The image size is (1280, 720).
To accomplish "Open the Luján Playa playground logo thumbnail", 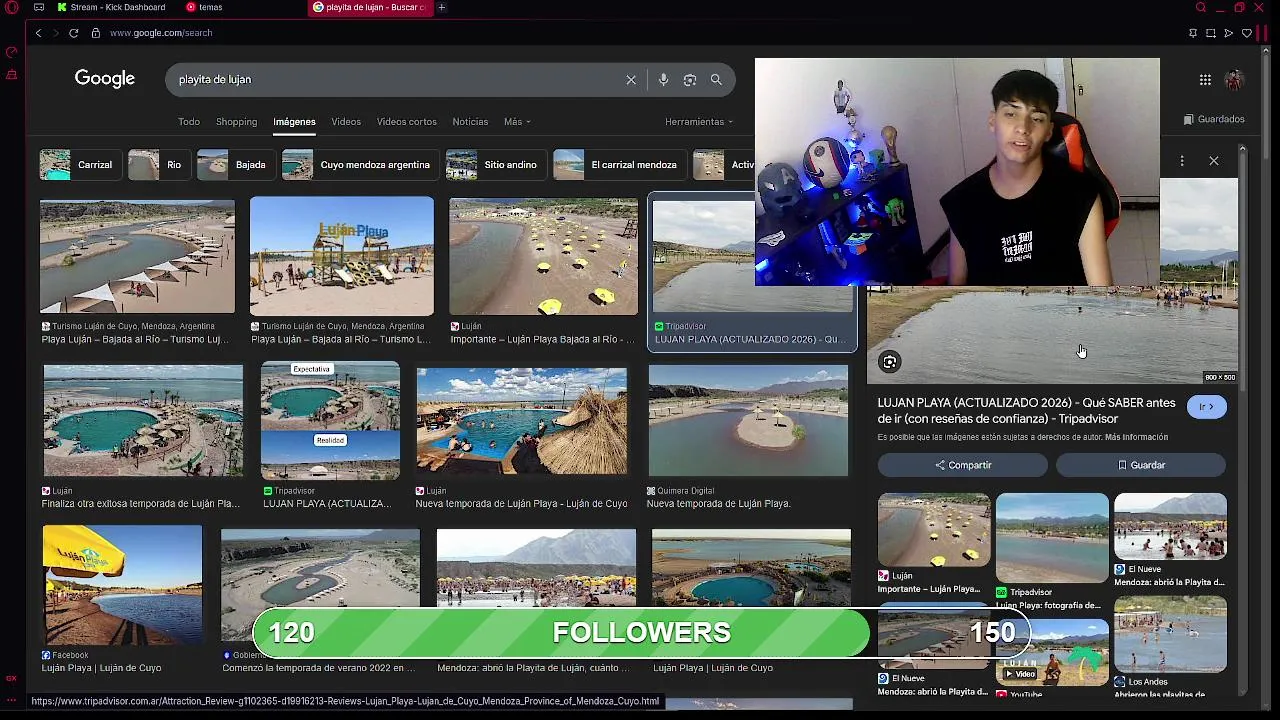I will pyautogui.click(x=342, y=256).
